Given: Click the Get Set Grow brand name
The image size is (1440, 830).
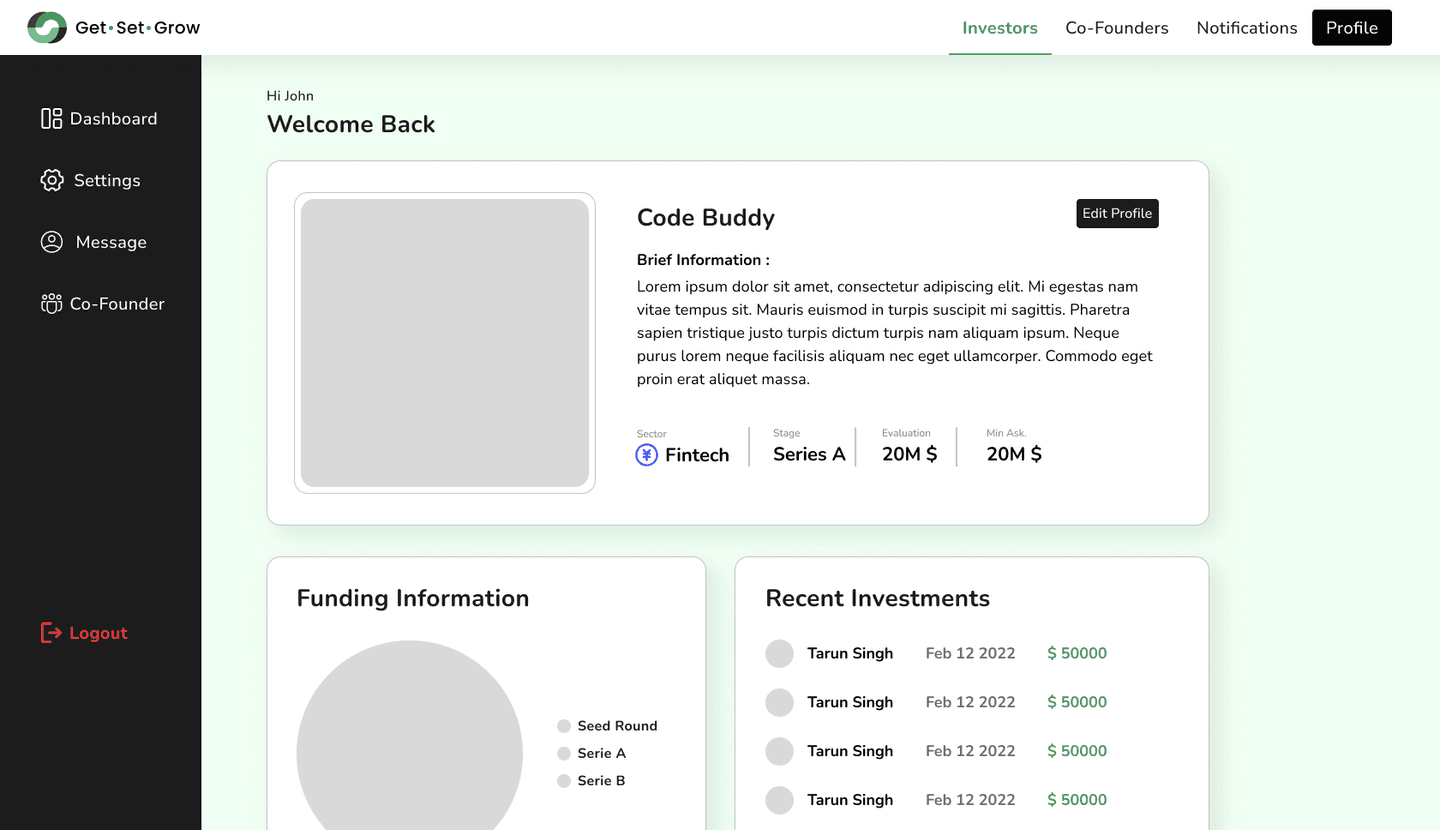Looking at the screenshot, I should (138, 28).
